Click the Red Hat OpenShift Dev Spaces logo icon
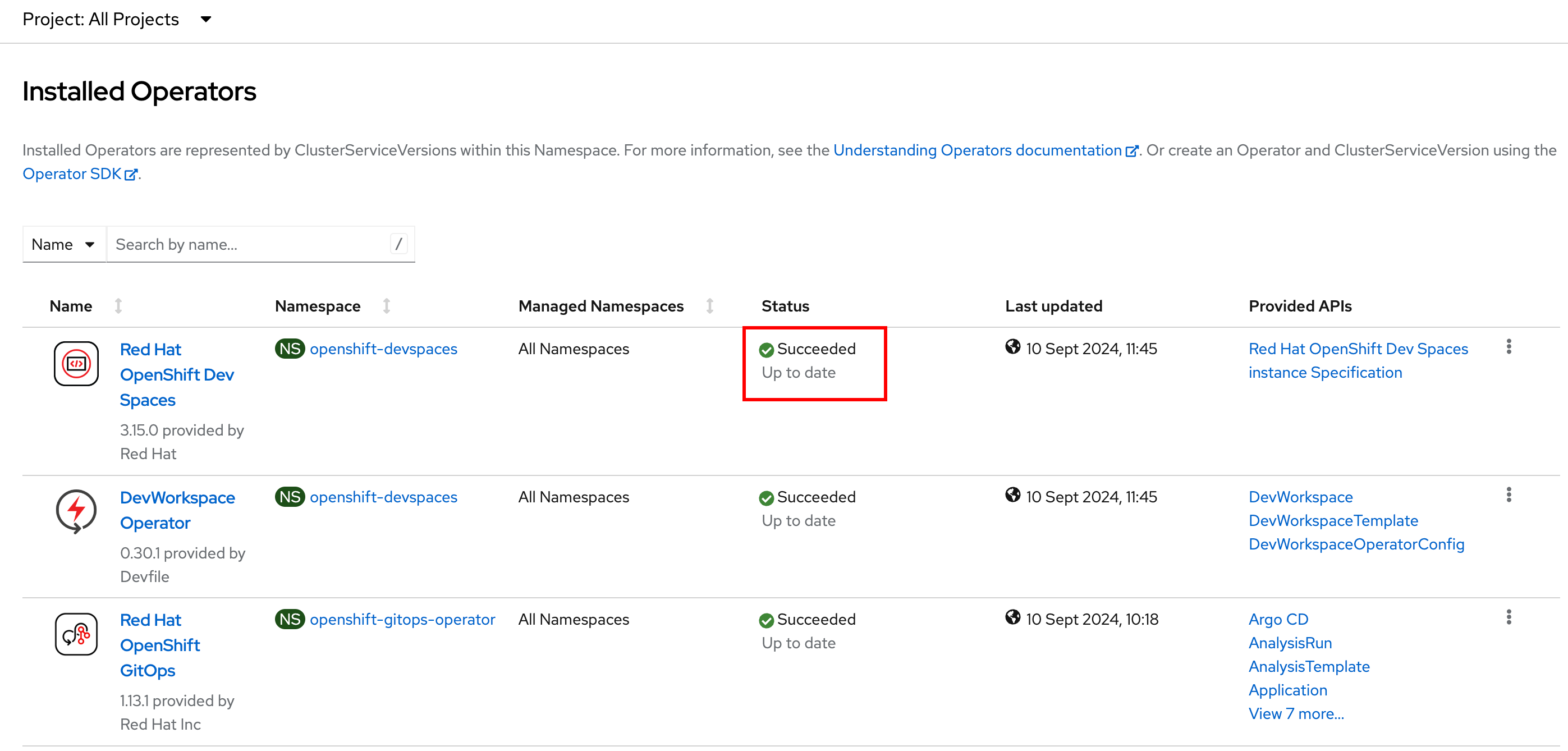The height and width of the screenshot is (751, 1568). click(x=76, y=364)
